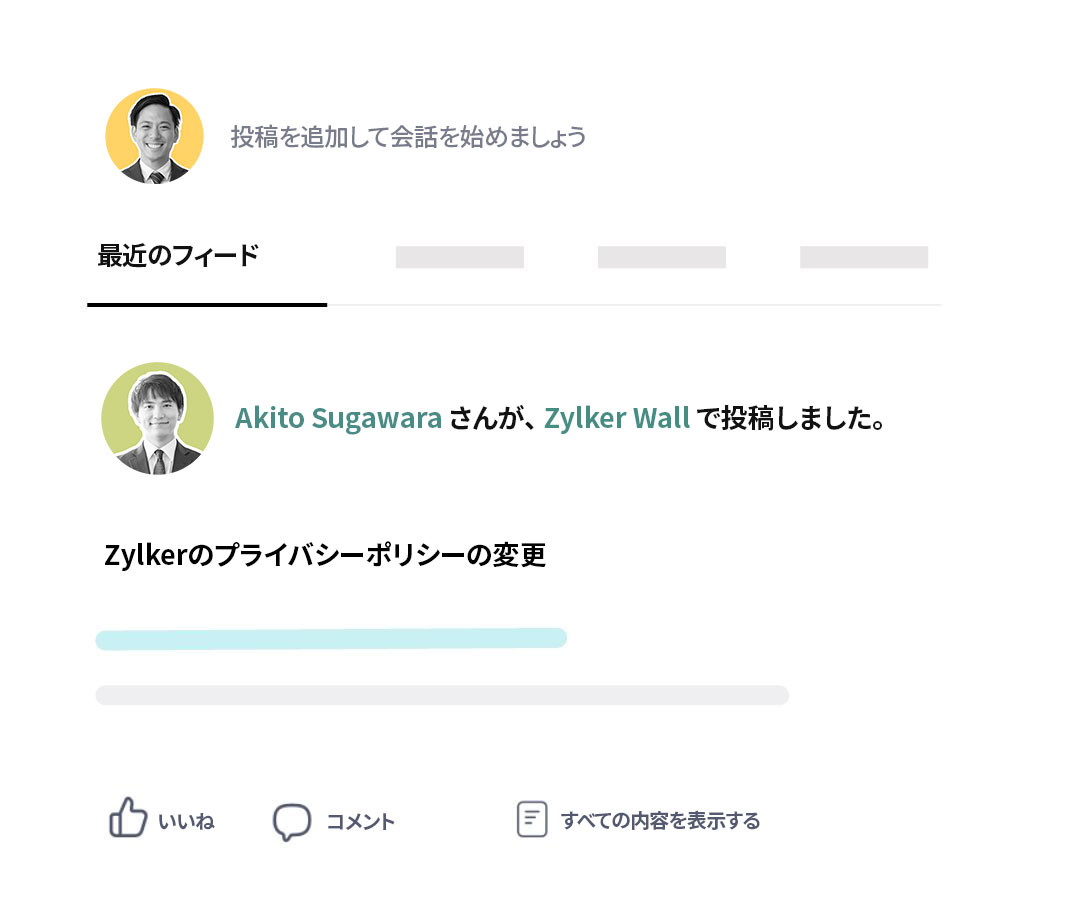The image size is (1080, 920).
Task: Select the last gray placeholder tab
Action: pos(863,257)
